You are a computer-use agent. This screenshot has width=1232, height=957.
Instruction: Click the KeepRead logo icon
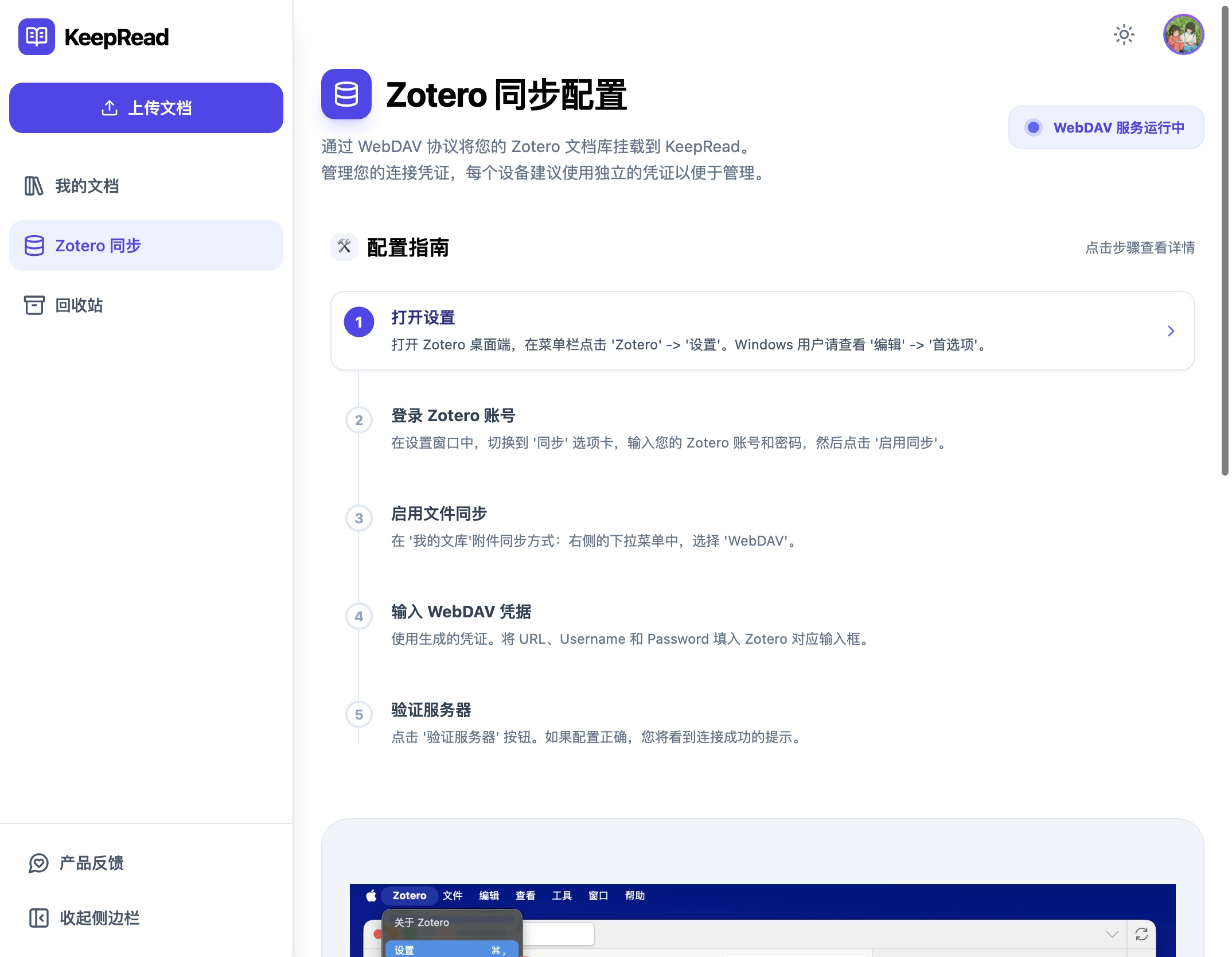click(x=36, y=36)
